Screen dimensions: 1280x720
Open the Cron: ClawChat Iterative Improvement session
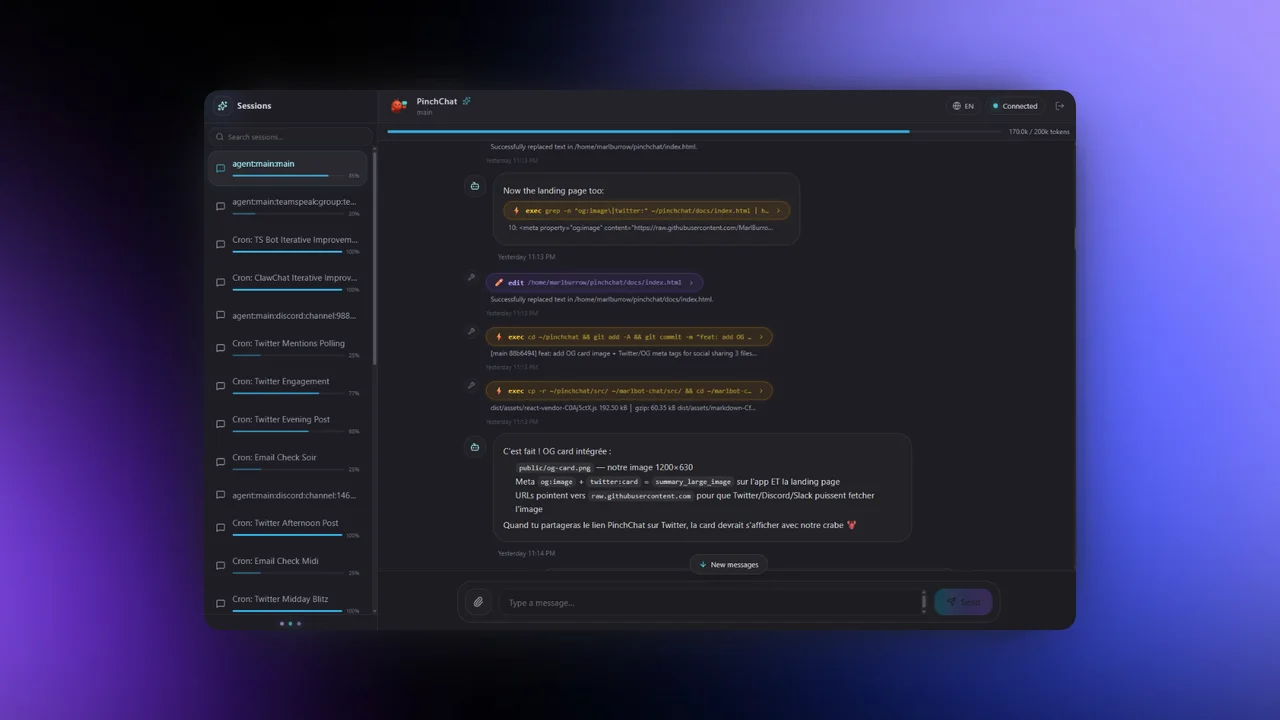click(x=288, y=282)
